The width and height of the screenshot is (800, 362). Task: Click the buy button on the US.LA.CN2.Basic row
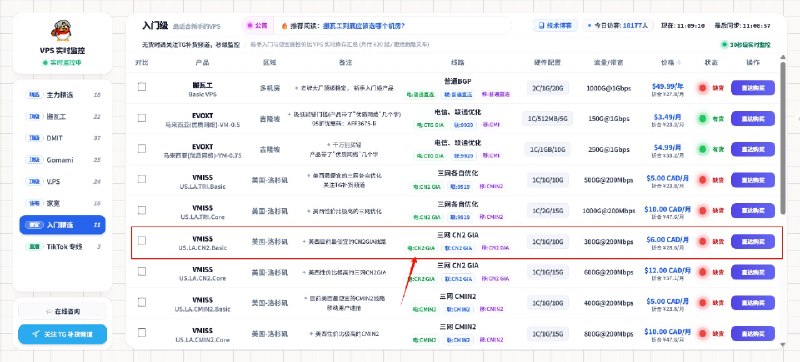pos(753,241)
